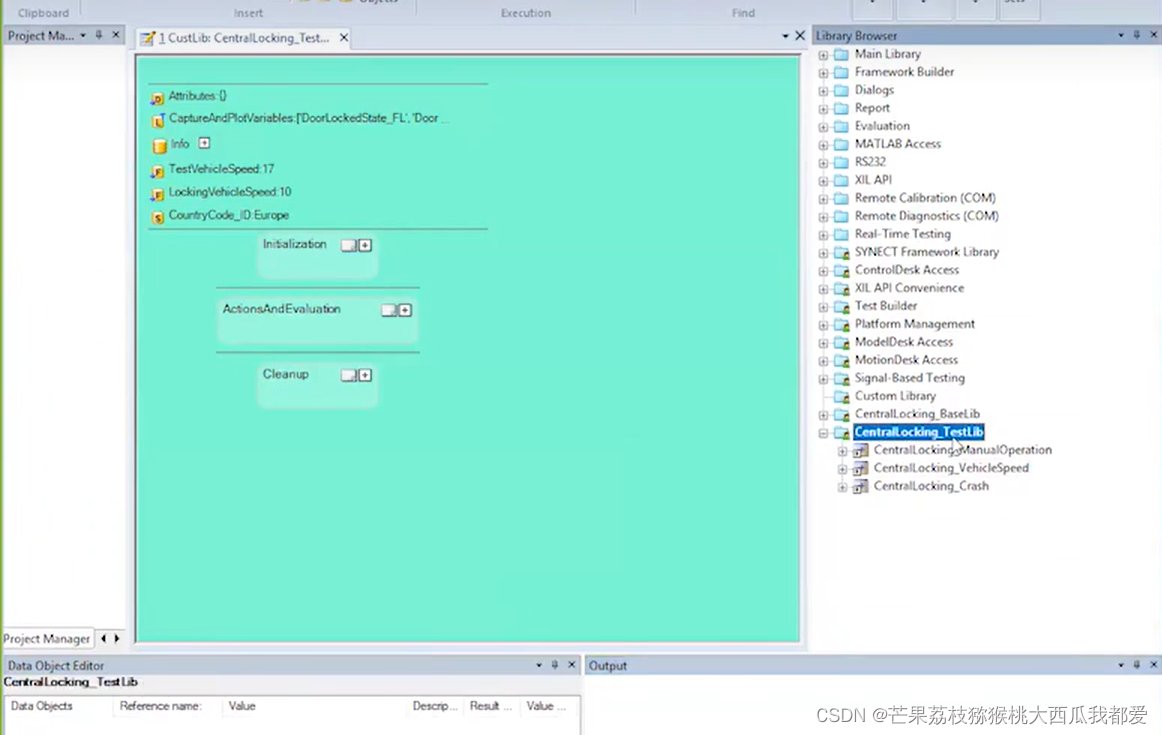Select the CountryCode_ID:Europe data object

pos(228,215)
